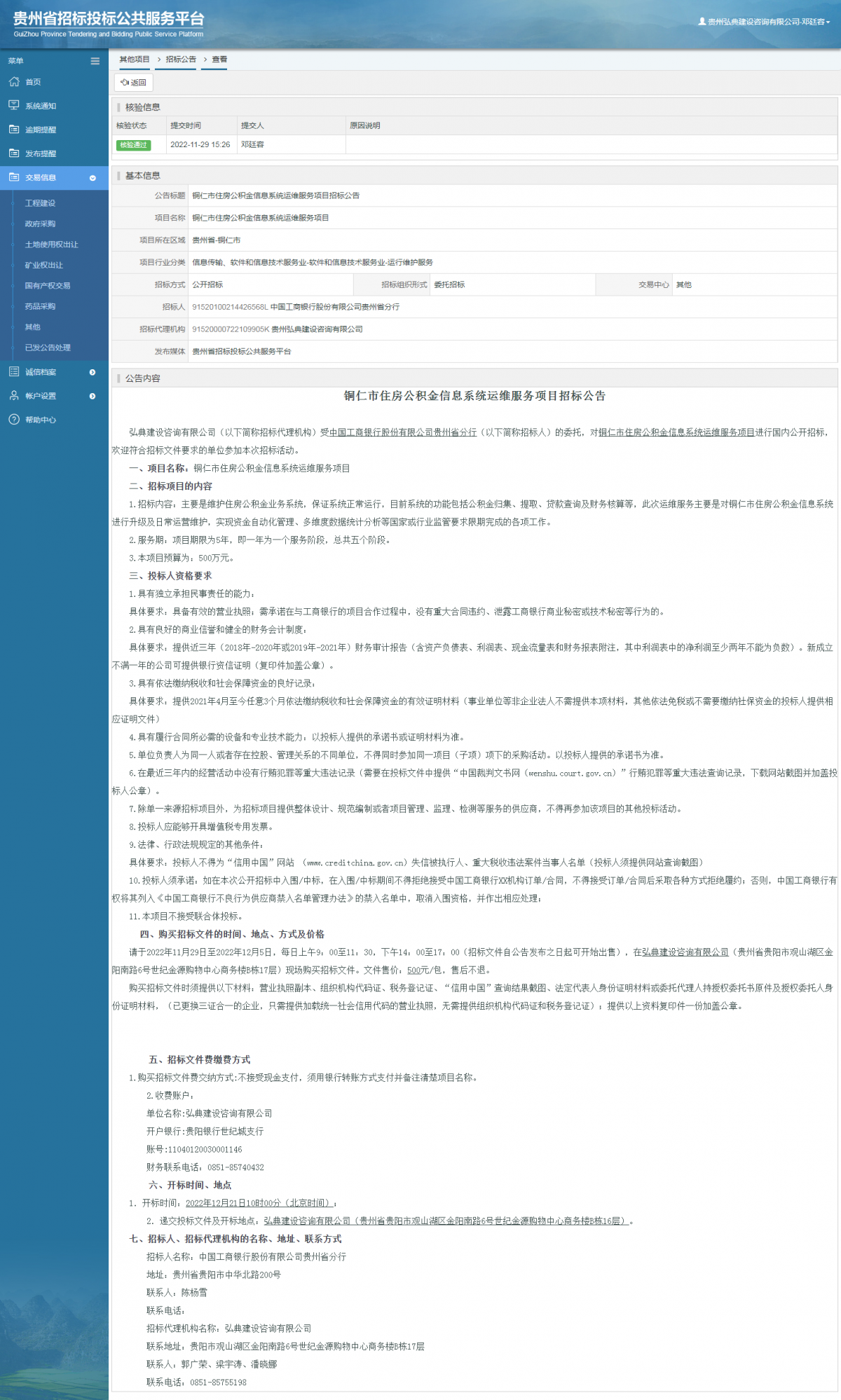
Task: Click the underlined opening time 2022年12月21日10时00分
Action: (x=261, y=1203)
